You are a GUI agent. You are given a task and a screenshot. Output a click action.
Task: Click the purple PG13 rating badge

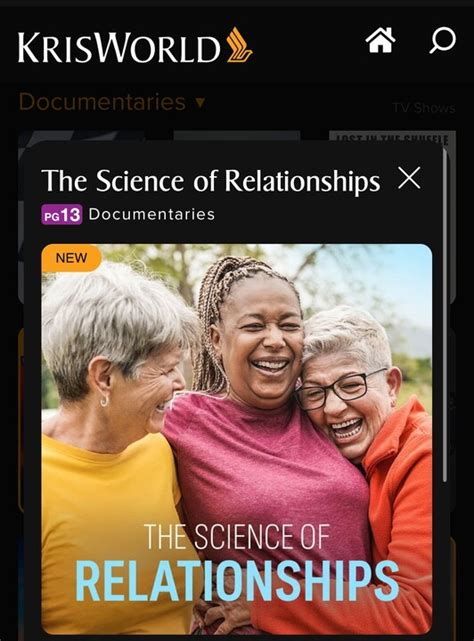[x=62, y=214]
